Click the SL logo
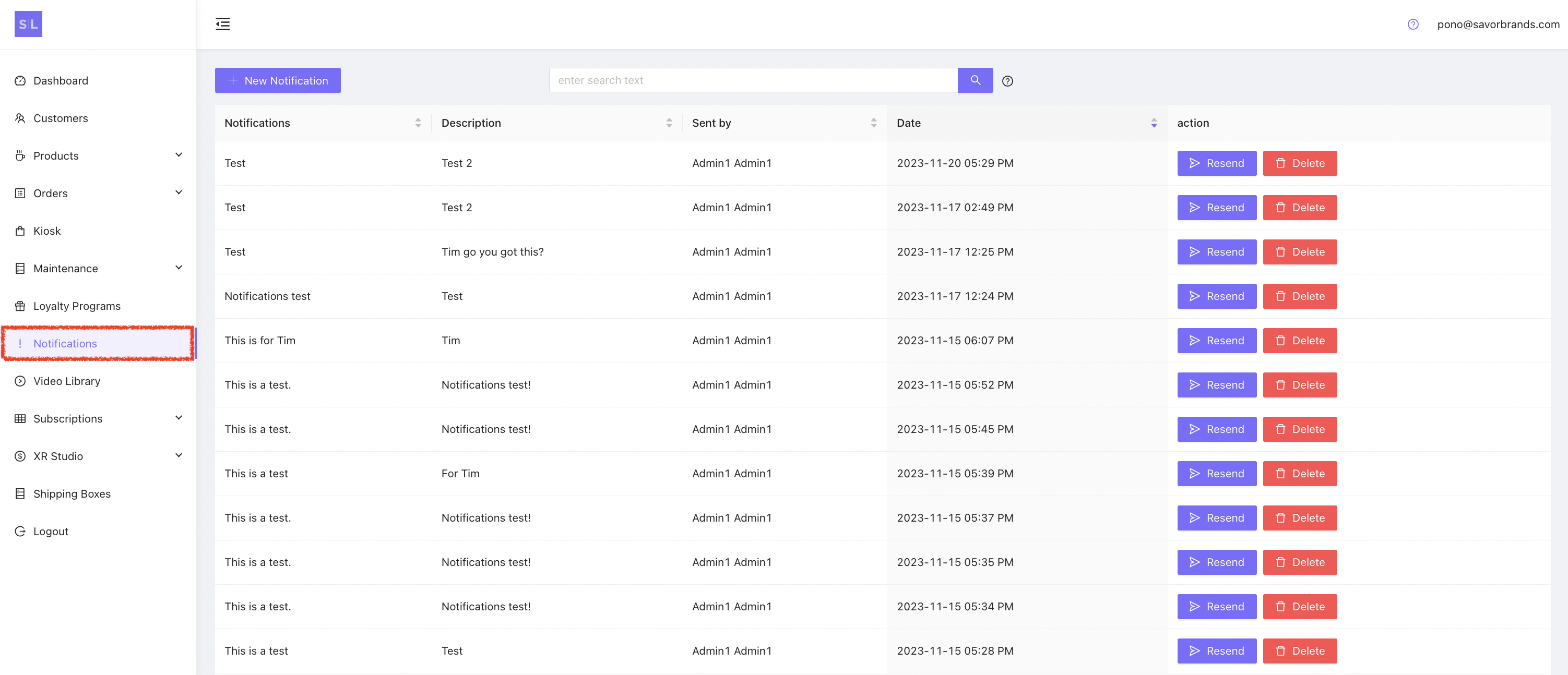The image size is (1568, 675). [x=28, y=25]
